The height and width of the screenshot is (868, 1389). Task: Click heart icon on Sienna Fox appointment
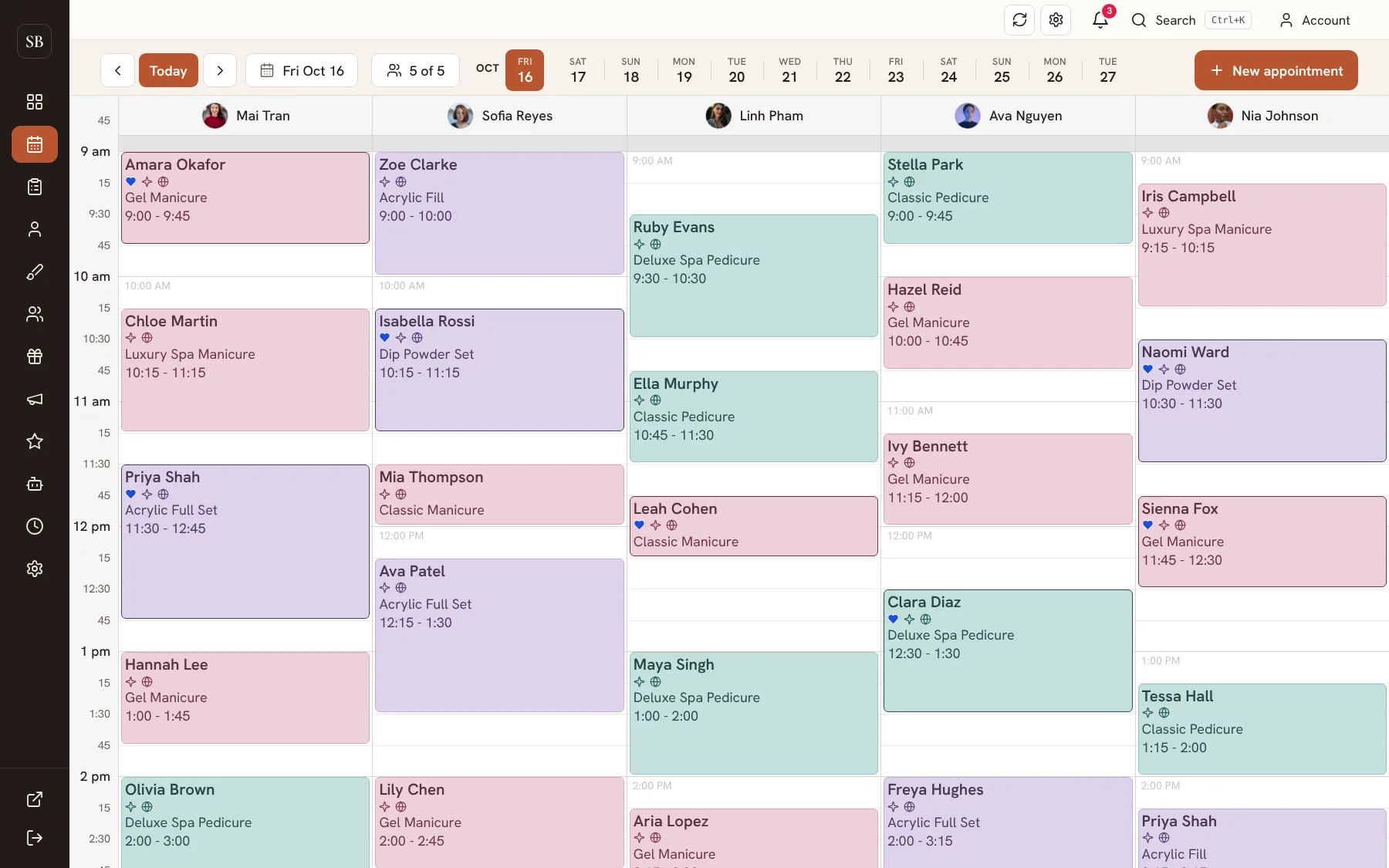pos(1147,525)
